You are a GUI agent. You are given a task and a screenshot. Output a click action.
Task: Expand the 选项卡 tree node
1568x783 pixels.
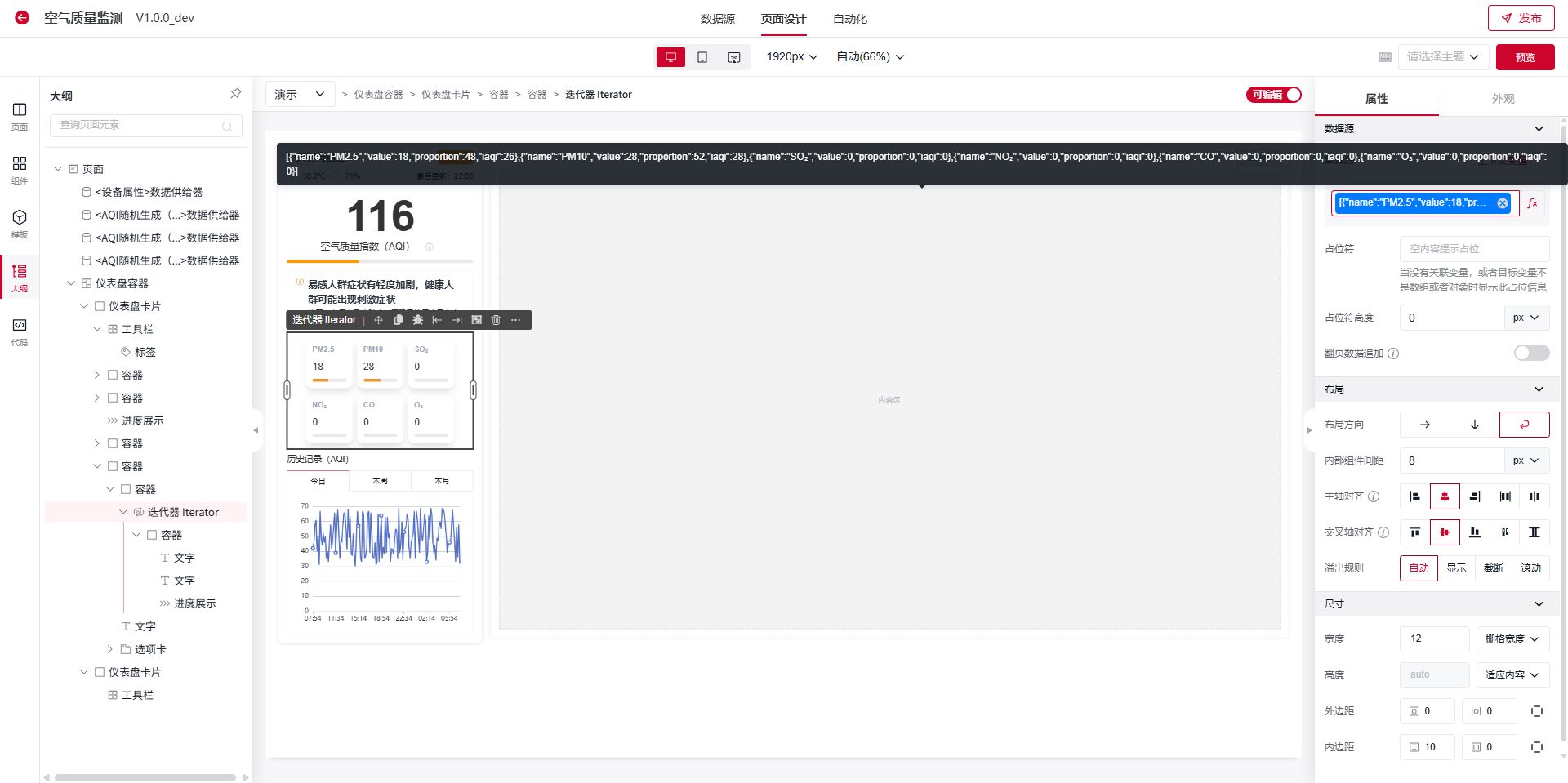(x=110, y=649)
